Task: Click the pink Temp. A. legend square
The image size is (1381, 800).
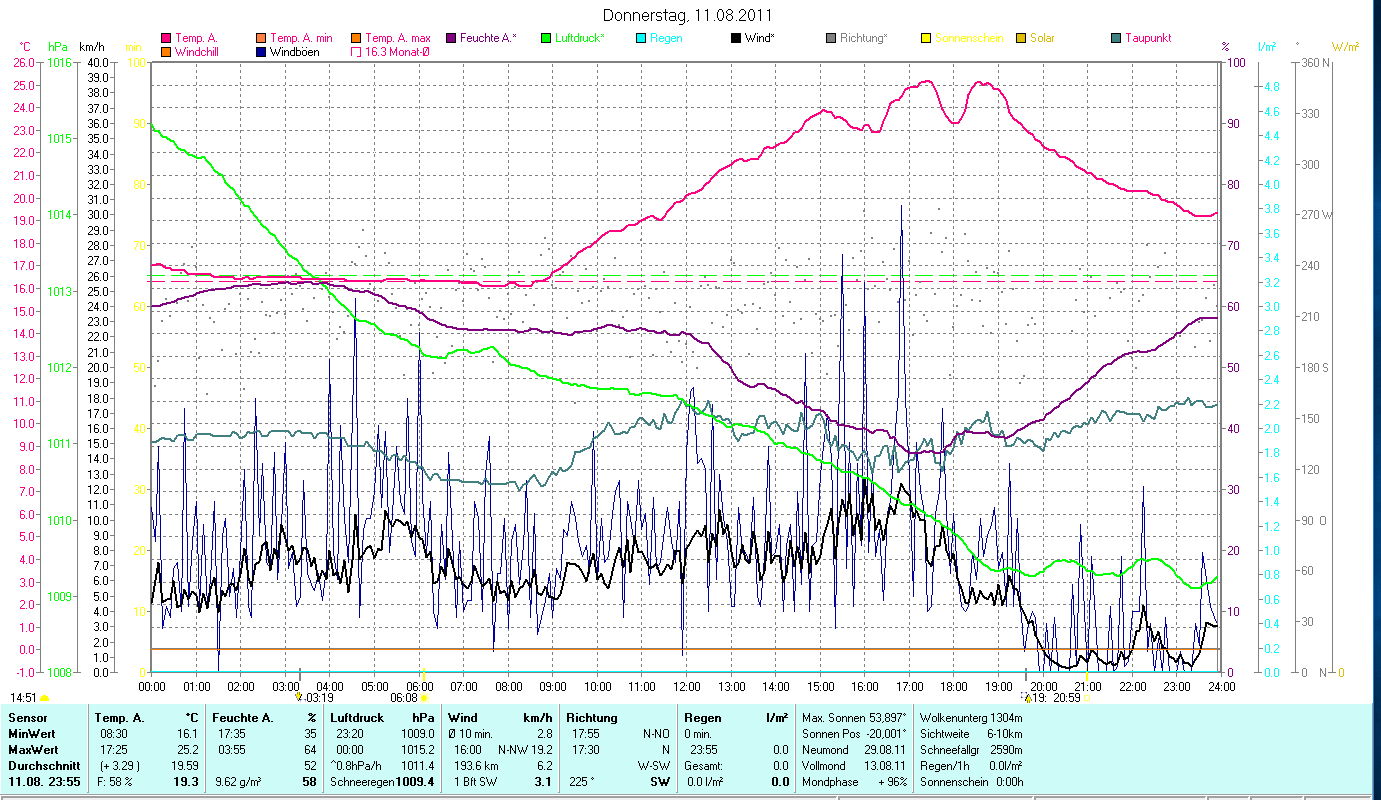Action: pos(166,38)
